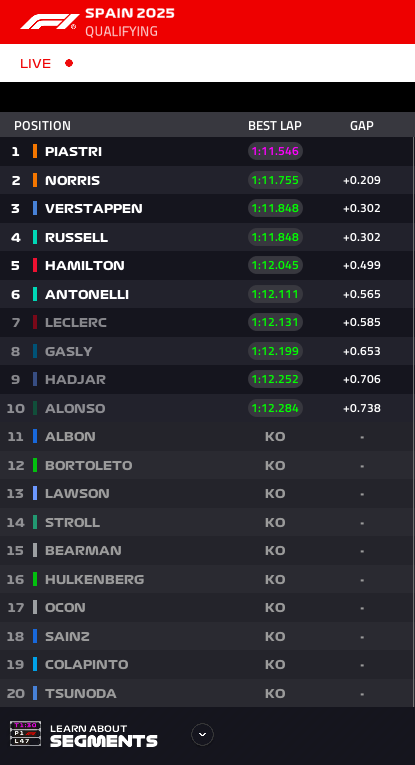Select Norris's 1:11.755 best lap badge
The height and width of the screenshot is (765, 415).
point(276,180)
